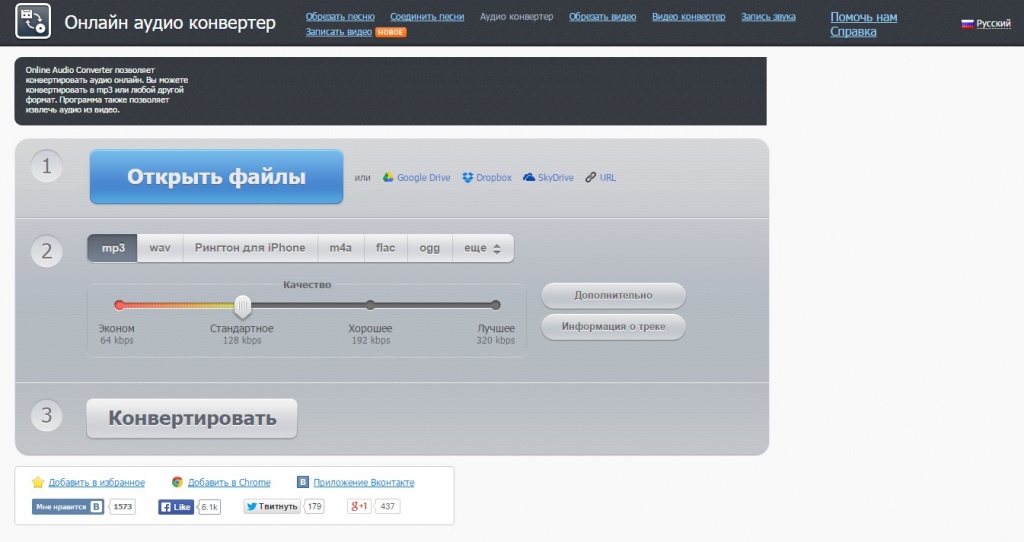Choose the flac output format
1024x542 pixels.
385,248
